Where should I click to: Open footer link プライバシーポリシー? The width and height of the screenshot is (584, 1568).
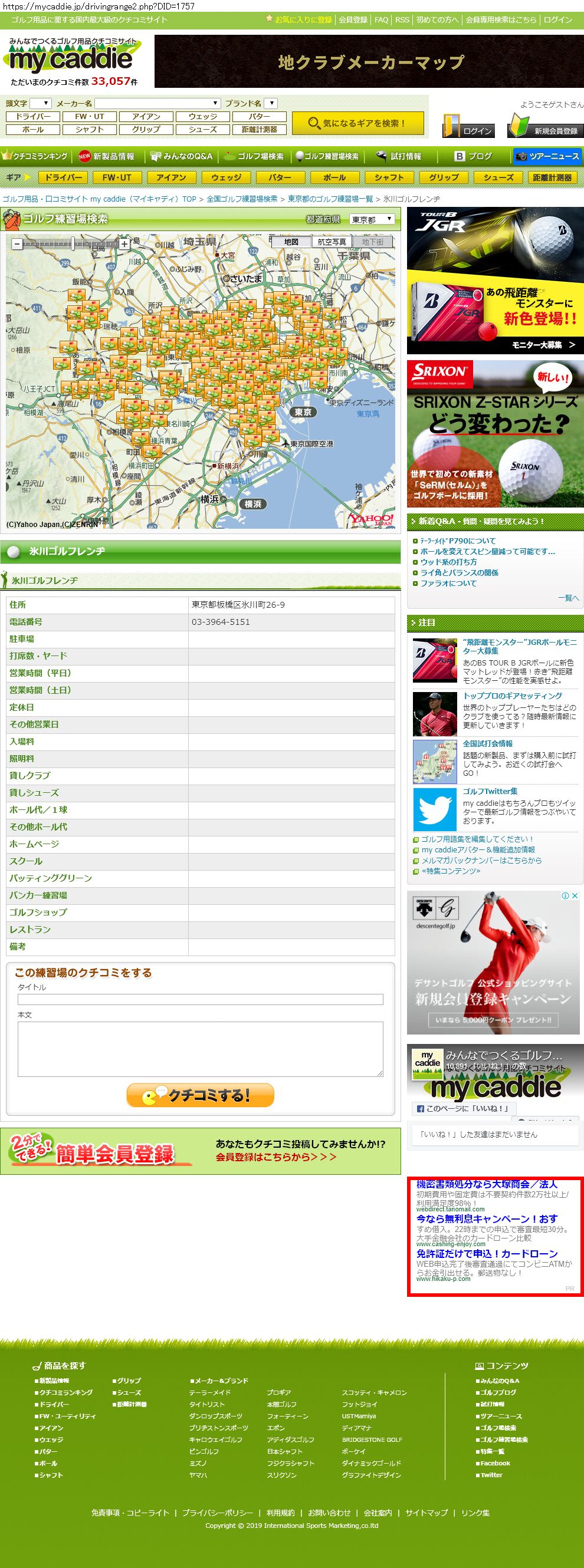218,1513
